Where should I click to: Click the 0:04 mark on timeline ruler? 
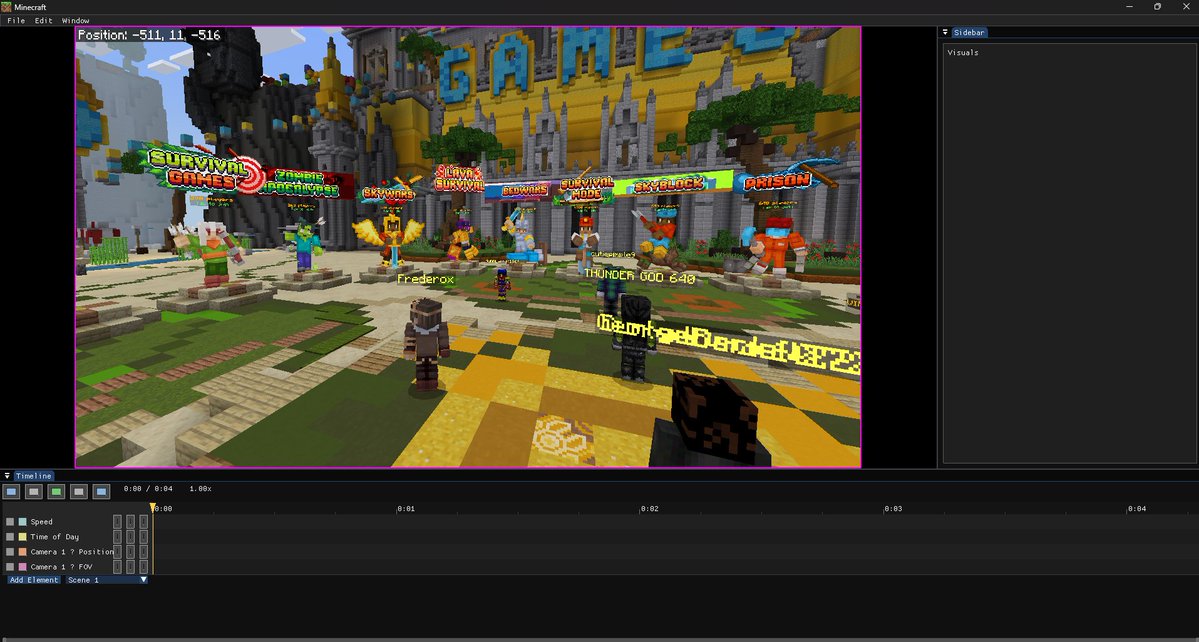[1137, 509]
